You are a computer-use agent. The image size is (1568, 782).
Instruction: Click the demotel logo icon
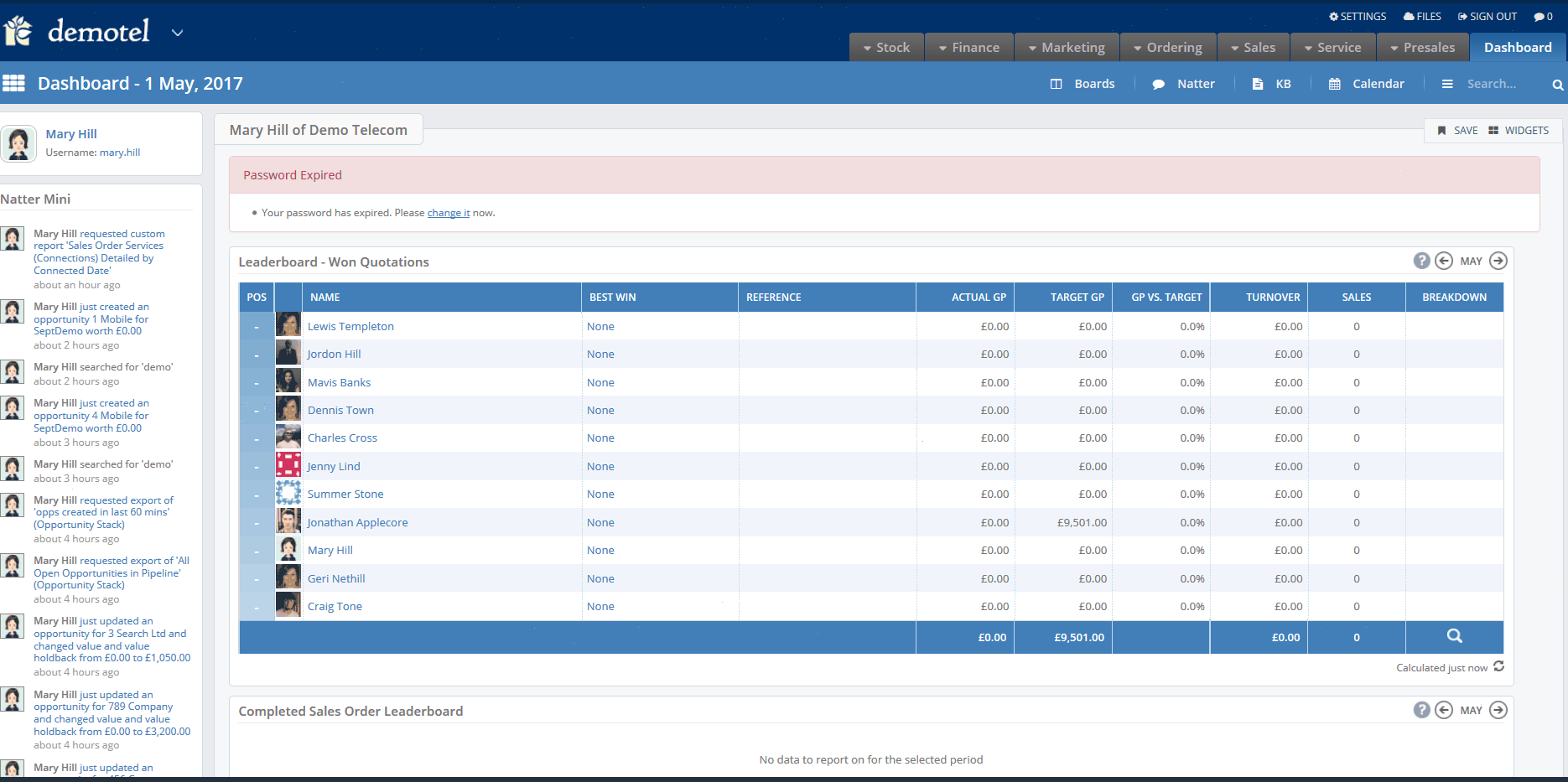18,31
